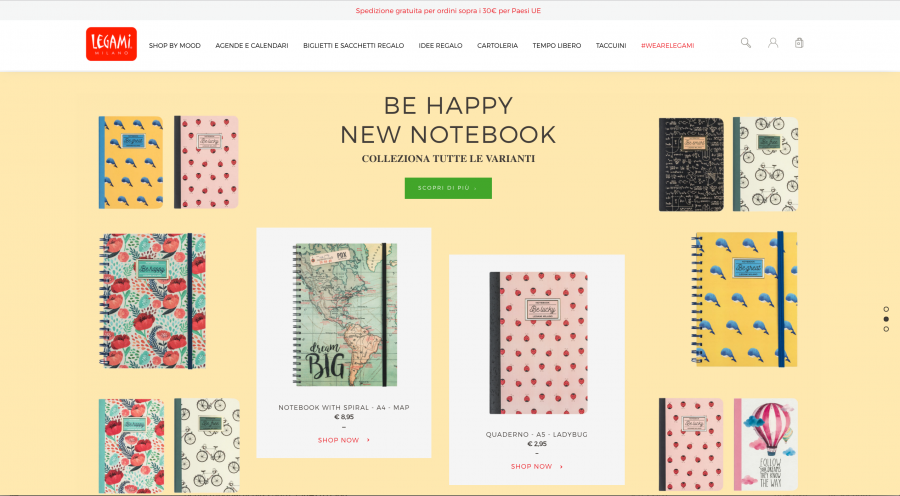
Task: Open Biglietti e Sacchetti Regalo menu
Action: point(354,45)
